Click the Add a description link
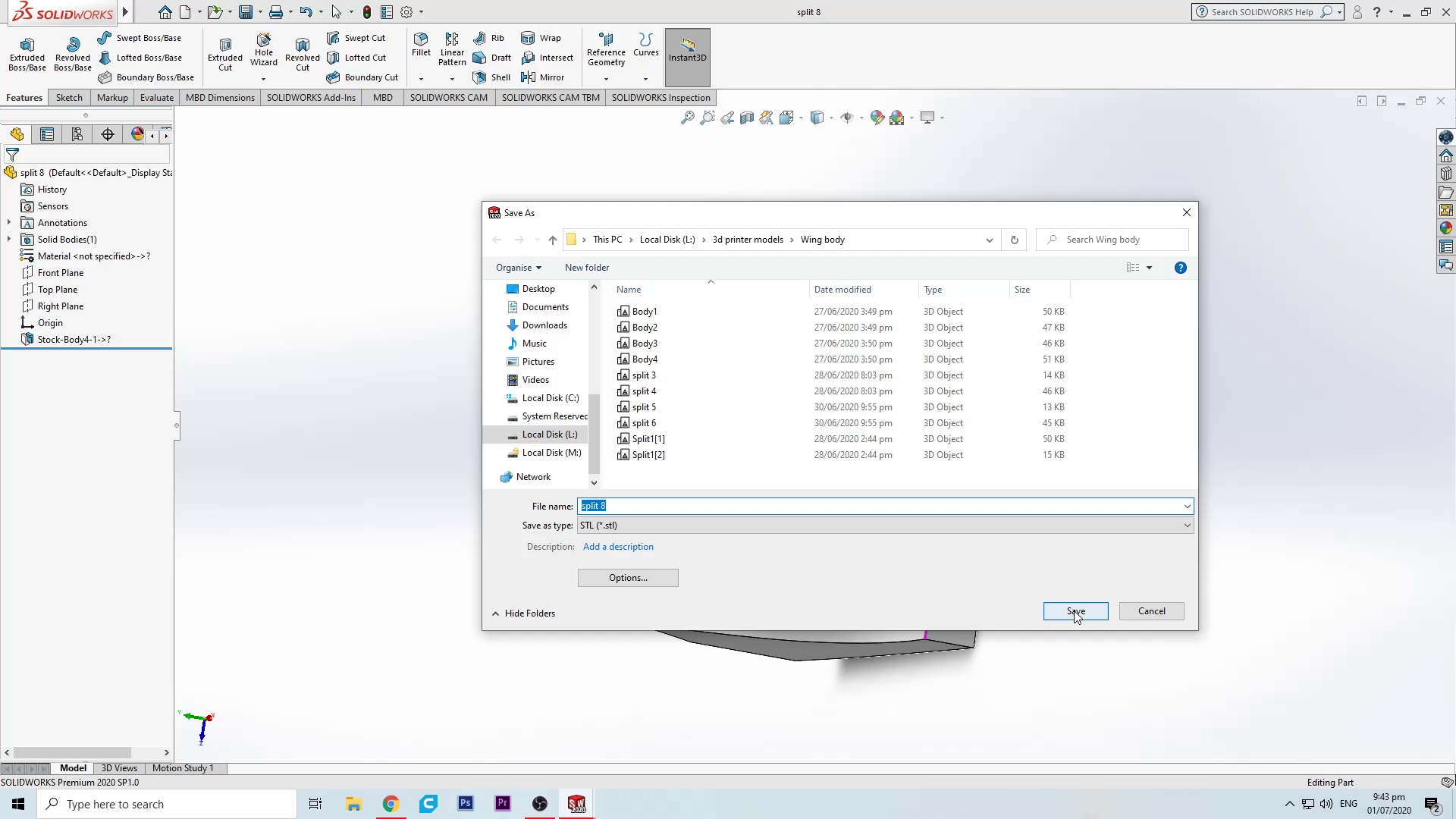Viewport: 1456px width, 819px height. (618, 547)
